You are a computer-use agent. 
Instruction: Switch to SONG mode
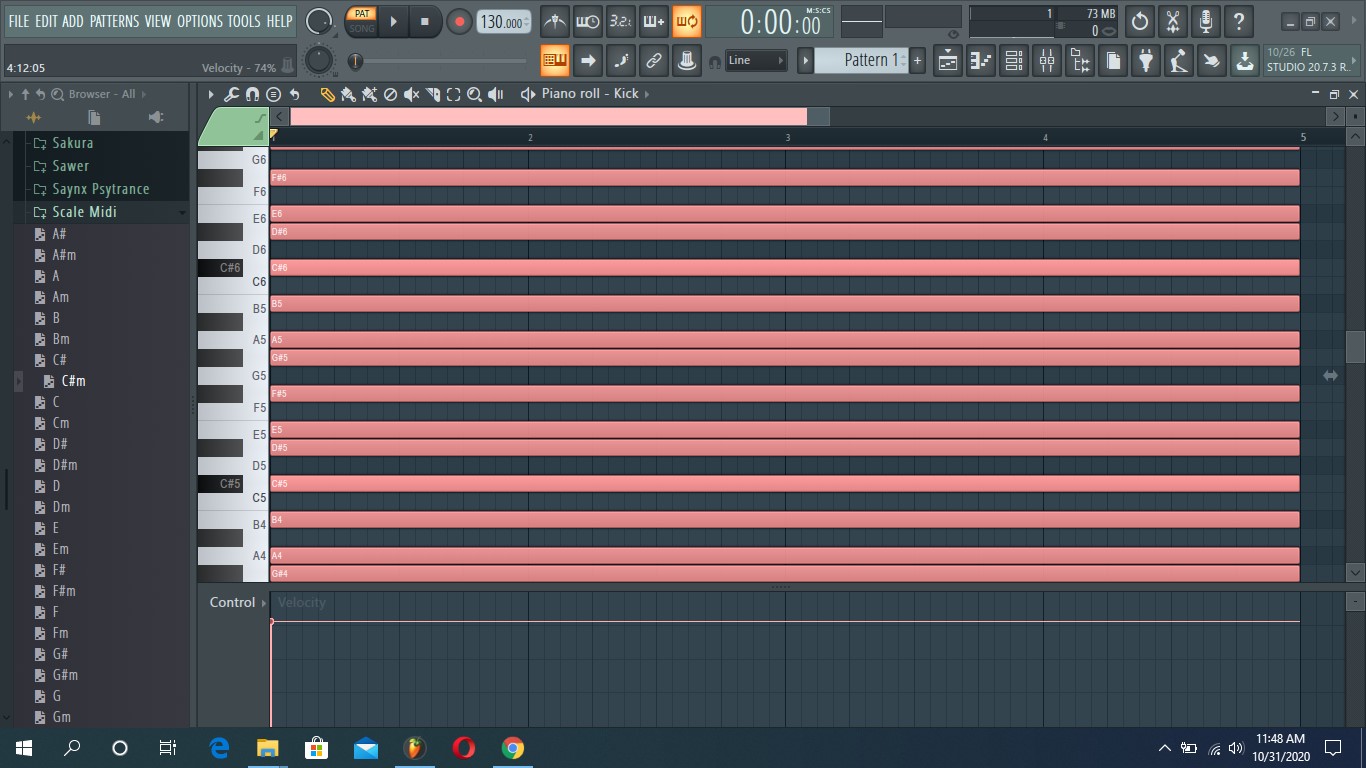pyautogui.click(x=362, y=28)
